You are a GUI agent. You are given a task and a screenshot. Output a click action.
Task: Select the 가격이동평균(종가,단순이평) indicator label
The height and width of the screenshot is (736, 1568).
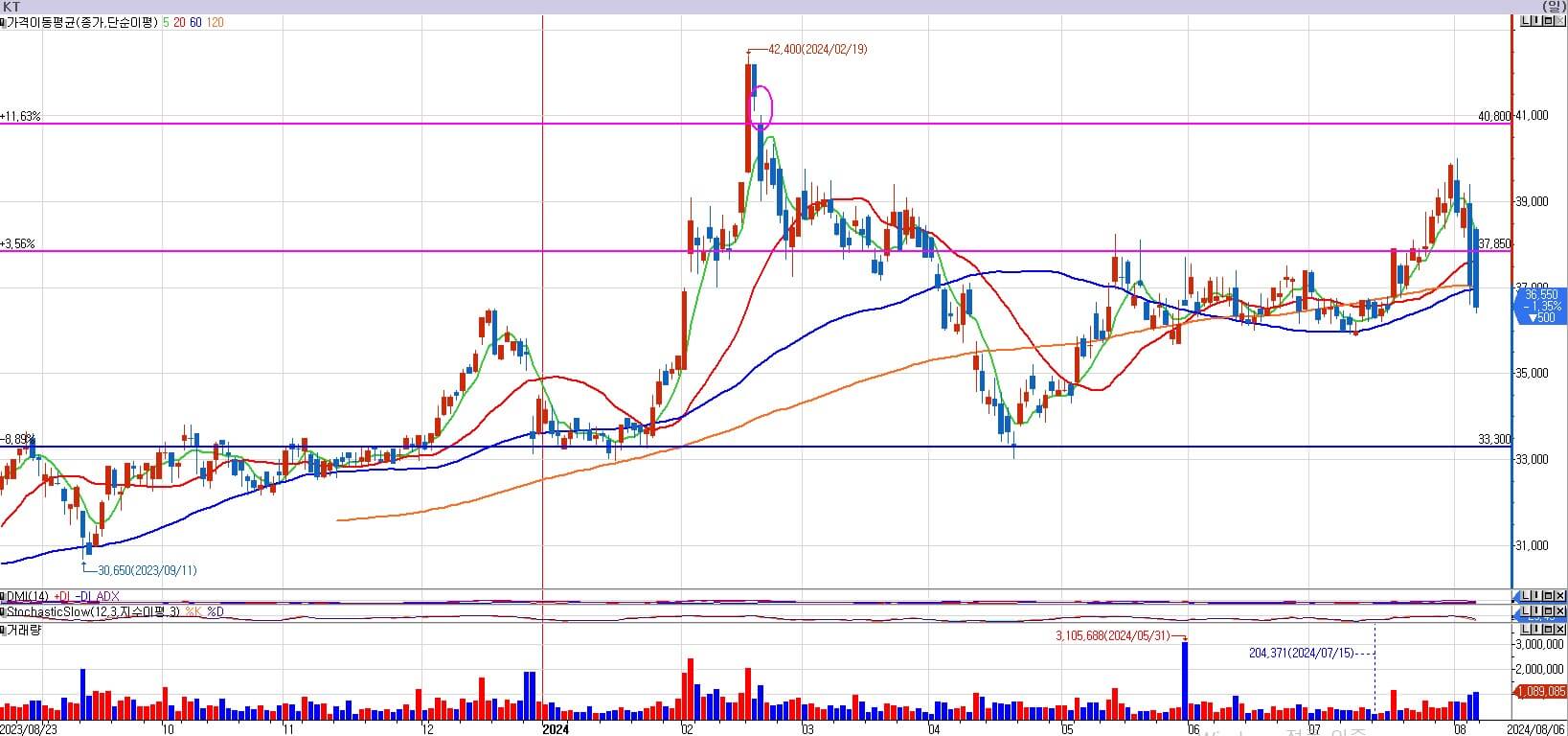[x=82, y=22]
